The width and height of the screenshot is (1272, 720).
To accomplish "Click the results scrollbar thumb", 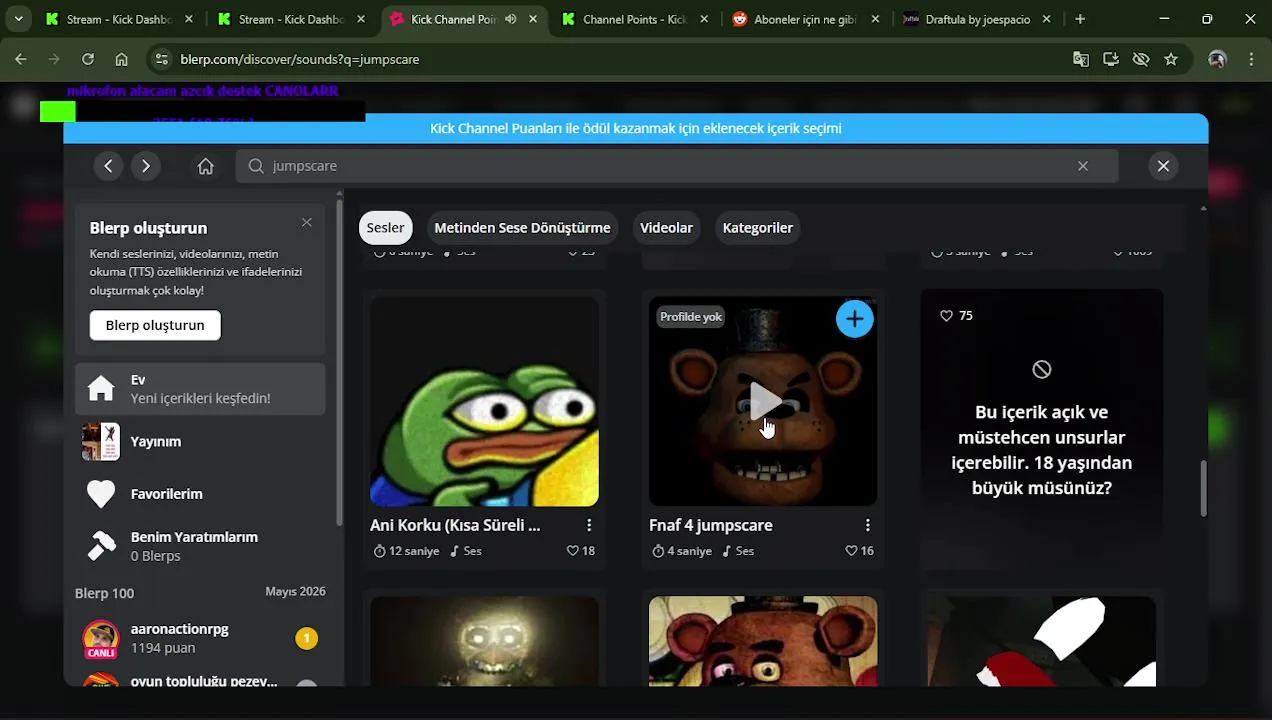I will click(x=1203, y=488).
